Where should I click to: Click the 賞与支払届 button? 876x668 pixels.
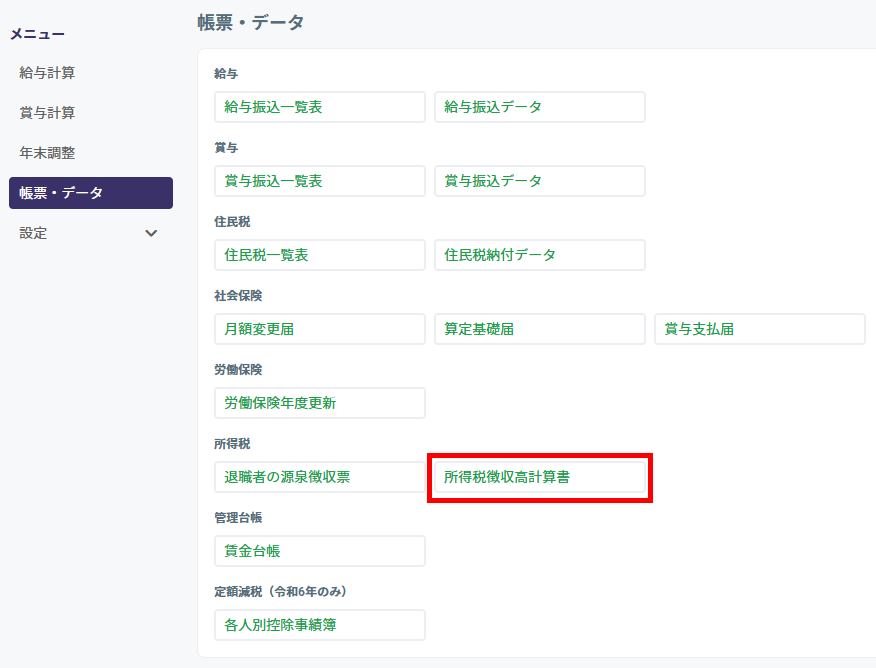click(759, 329)
